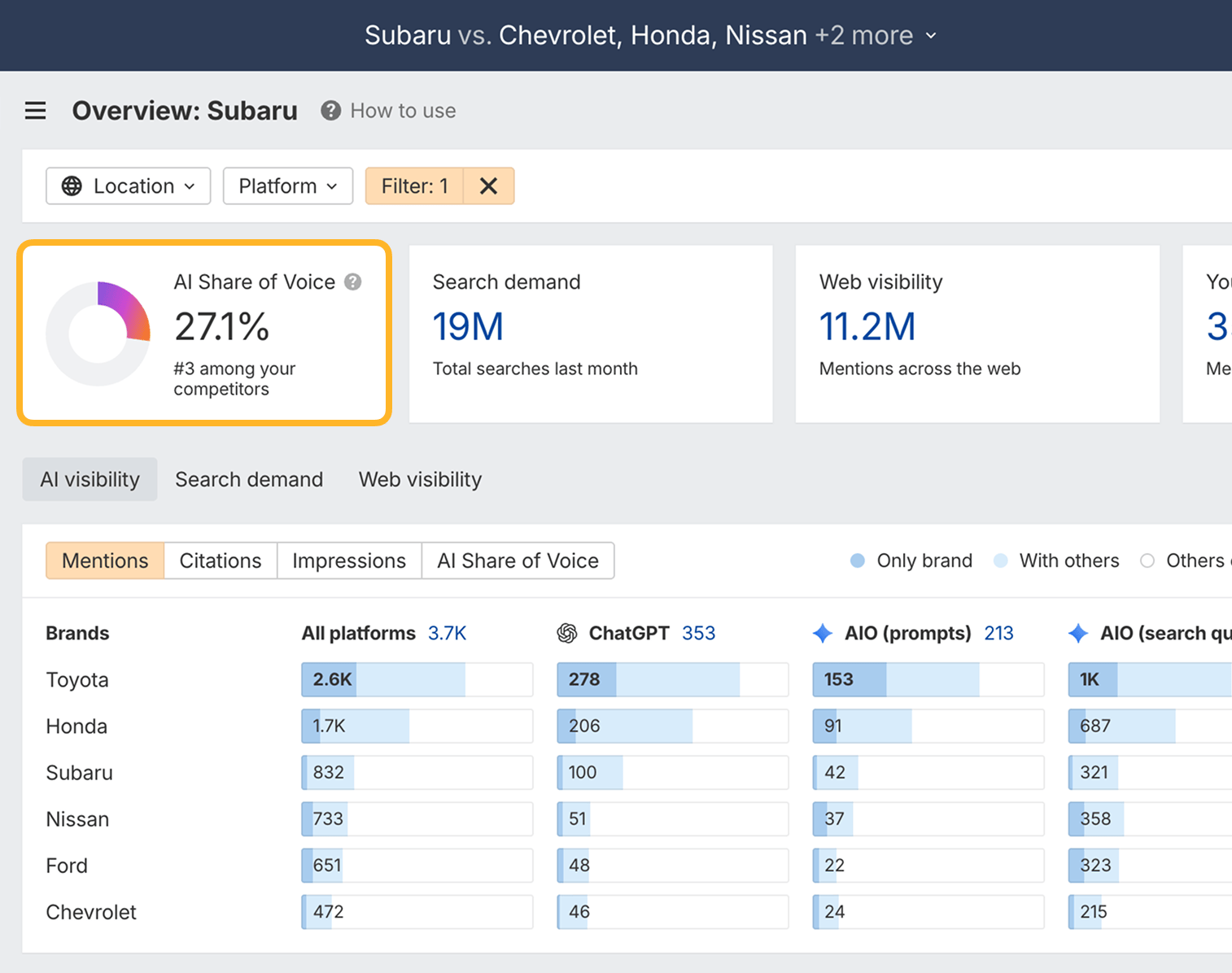Viewport: 1232px width, 973px height.
Task: Toggle the With others legend filter
Action: click(x=1056, y=561)
